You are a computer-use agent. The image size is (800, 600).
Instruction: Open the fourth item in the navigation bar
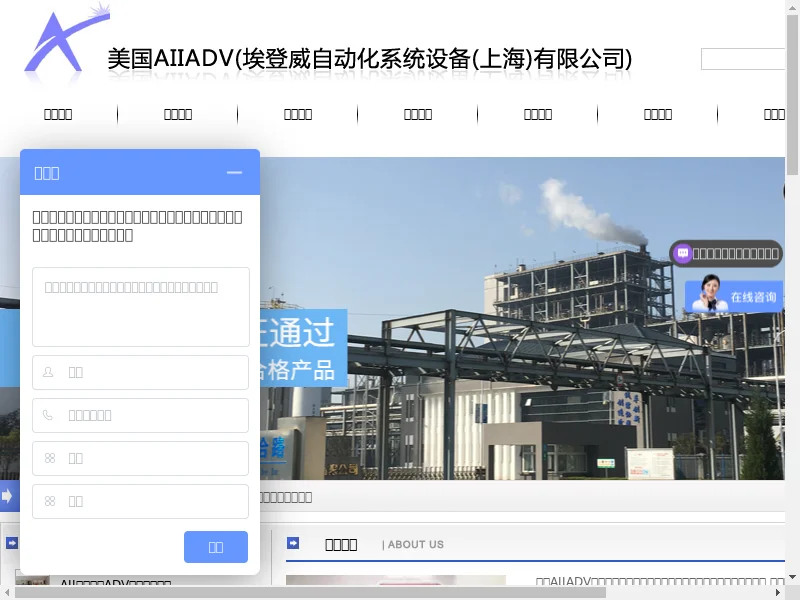(x=418, y=114)
